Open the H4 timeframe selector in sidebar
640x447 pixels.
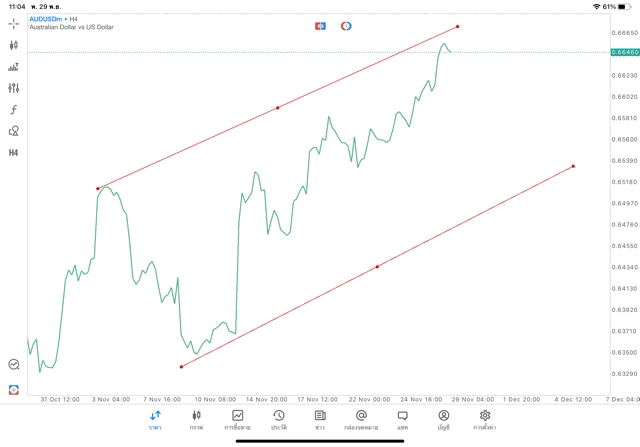13,153
